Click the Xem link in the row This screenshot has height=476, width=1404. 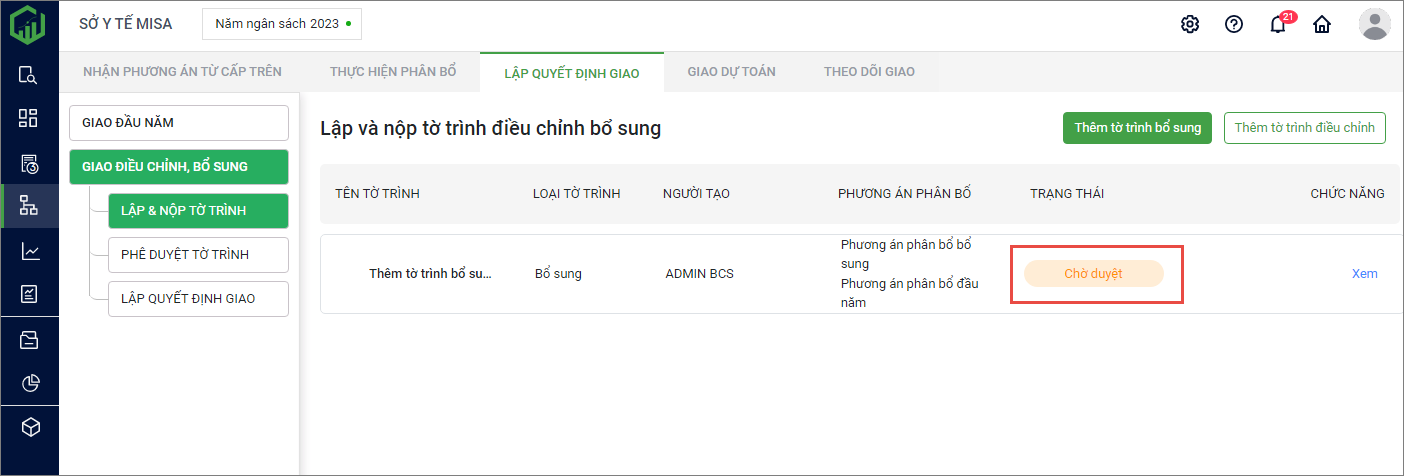1364,274
